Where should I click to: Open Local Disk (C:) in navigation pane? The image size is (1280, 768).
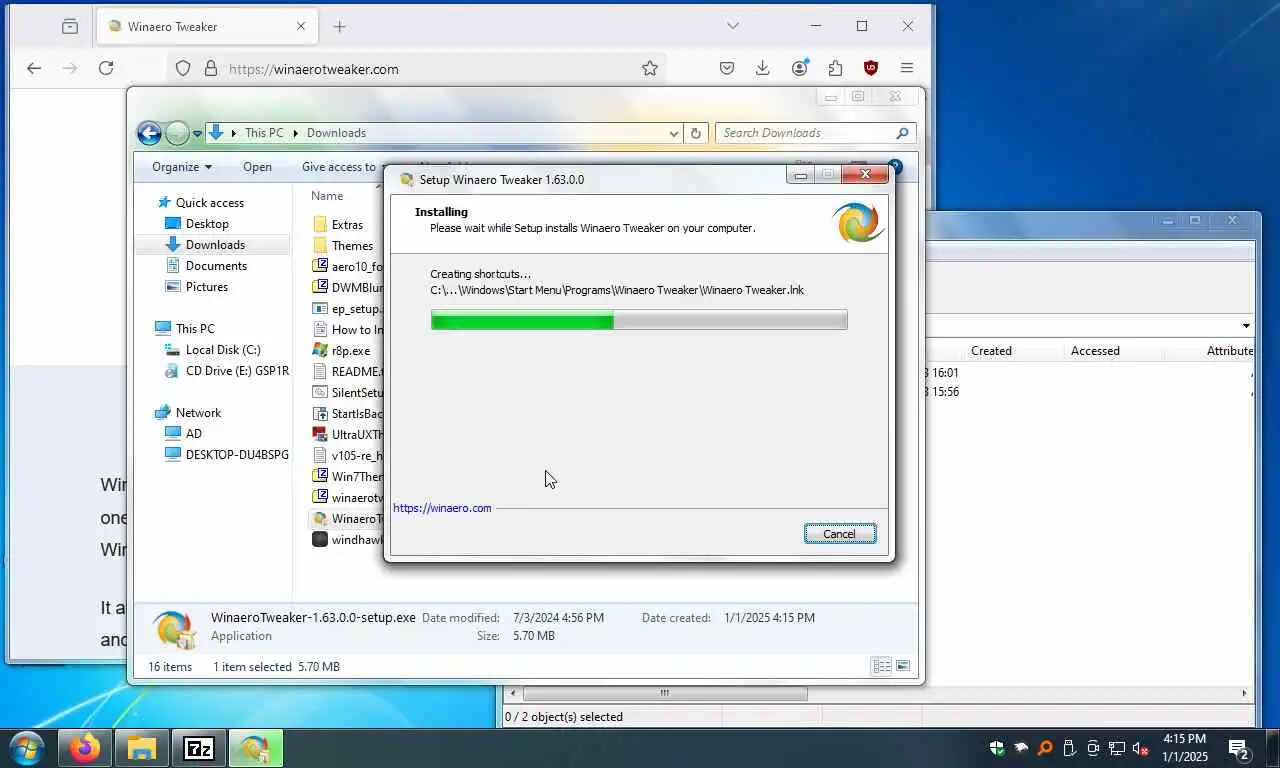point(223,350)
